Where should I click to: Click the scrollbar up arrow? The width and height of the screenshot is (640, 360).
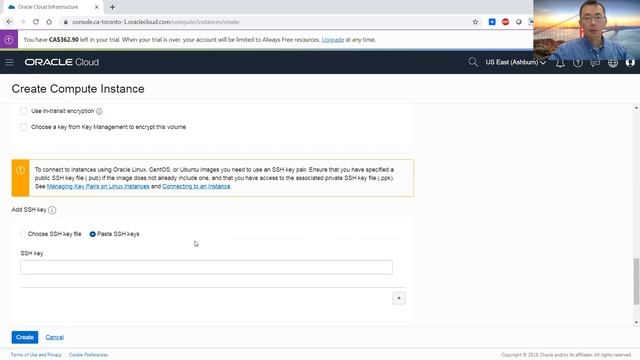pyautogui.click(x=636, y=108)
